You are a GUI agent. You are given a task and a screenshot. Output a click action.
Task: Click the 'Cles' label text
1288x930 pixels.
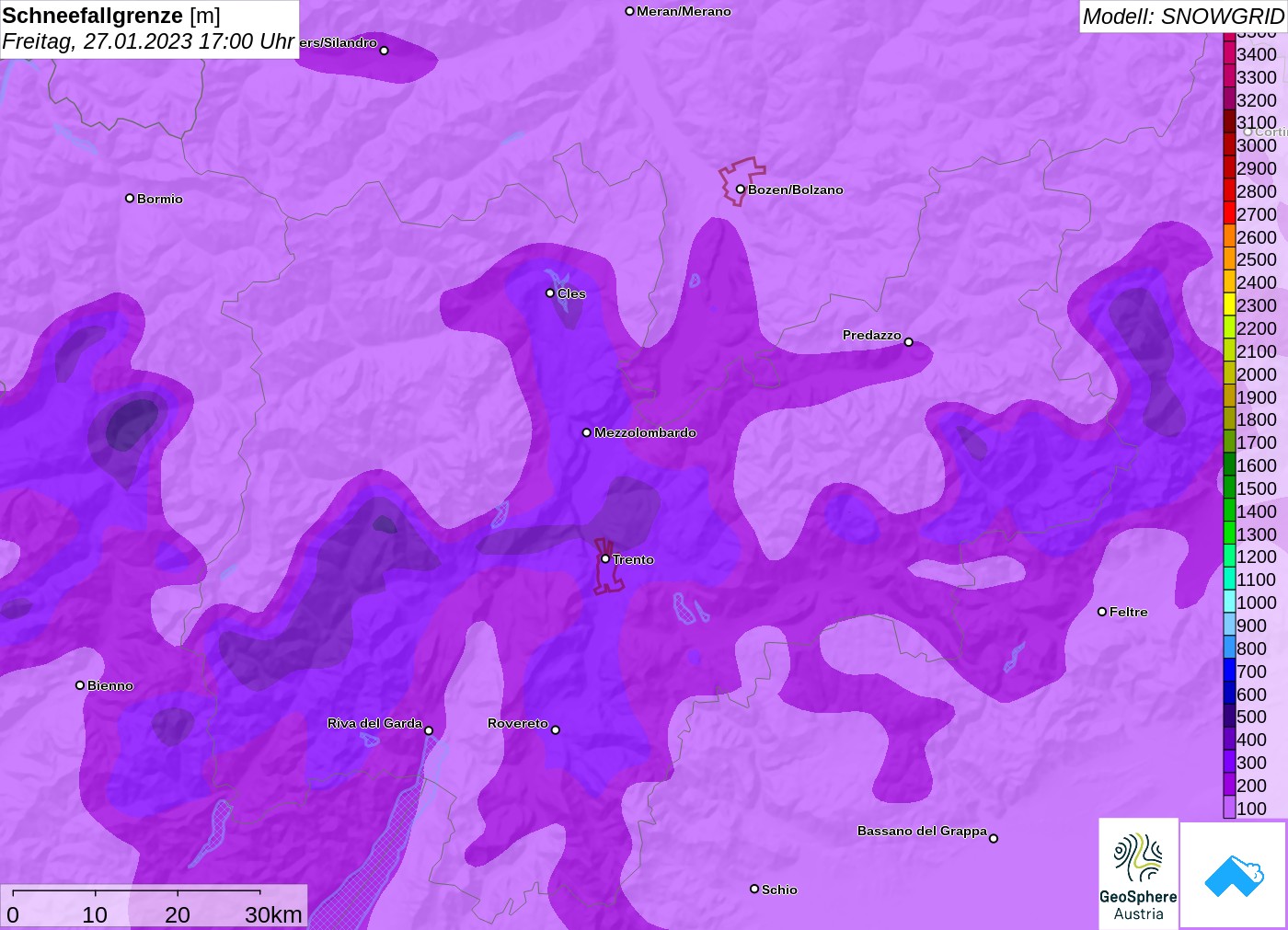(571, 293)
